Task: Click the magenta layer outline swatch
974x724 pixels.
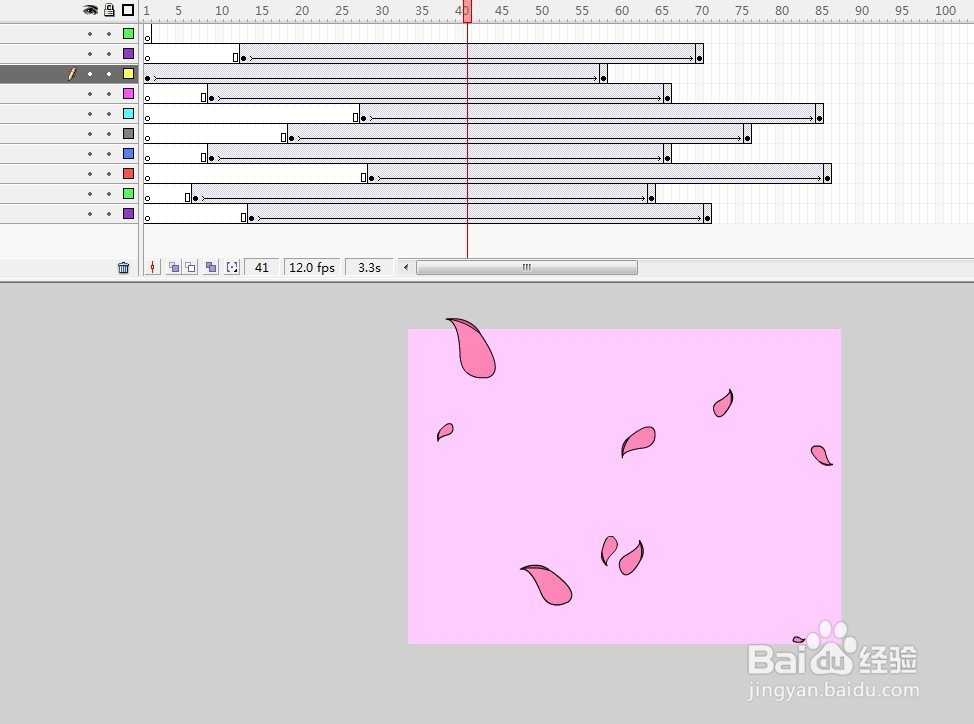Action: click(x=129, y=93)
